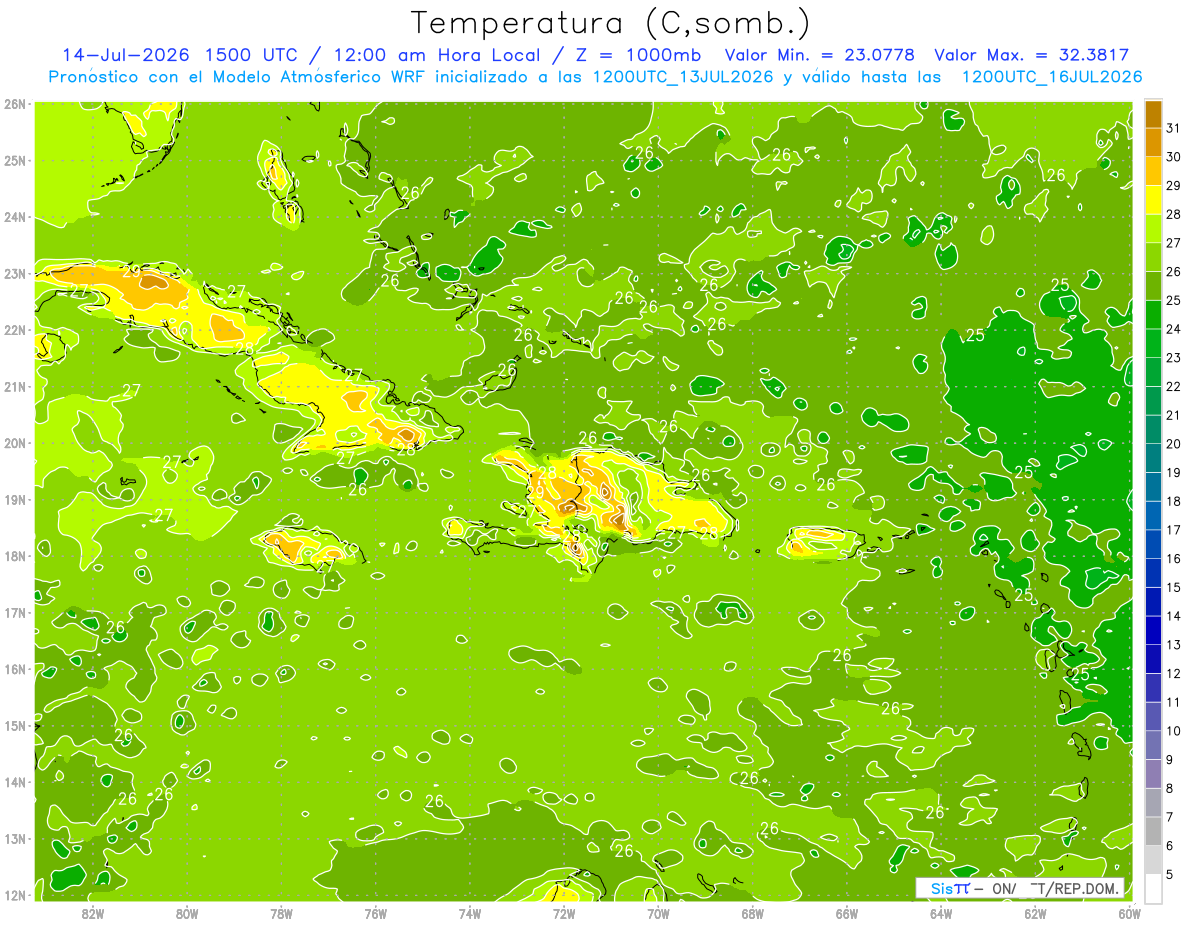Click the colorbar scale label 28
The image size is (1200, 927).
(x=1173, y=214)
